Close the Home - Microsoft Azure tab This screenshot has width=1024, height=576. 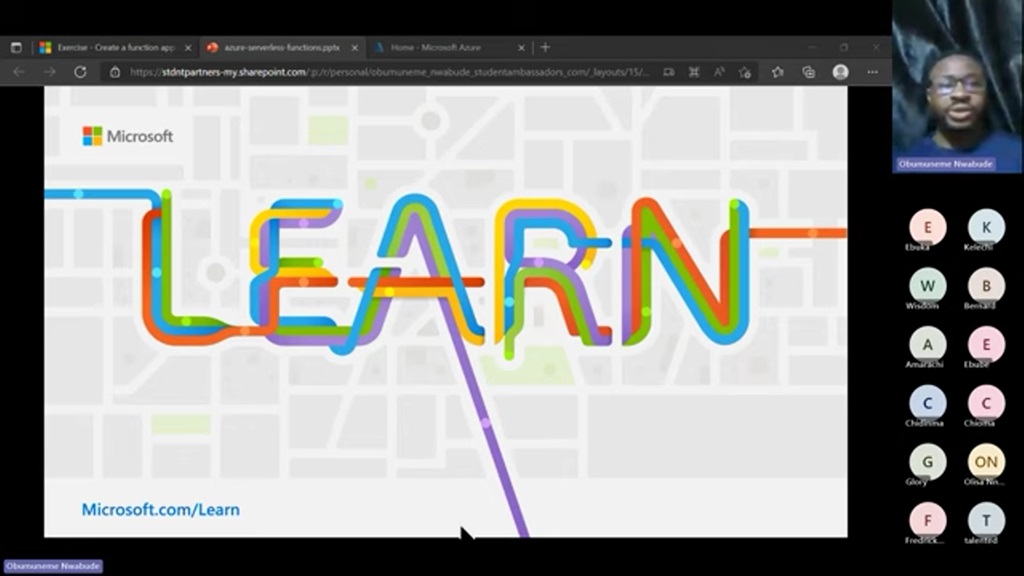tap(521, 48)
